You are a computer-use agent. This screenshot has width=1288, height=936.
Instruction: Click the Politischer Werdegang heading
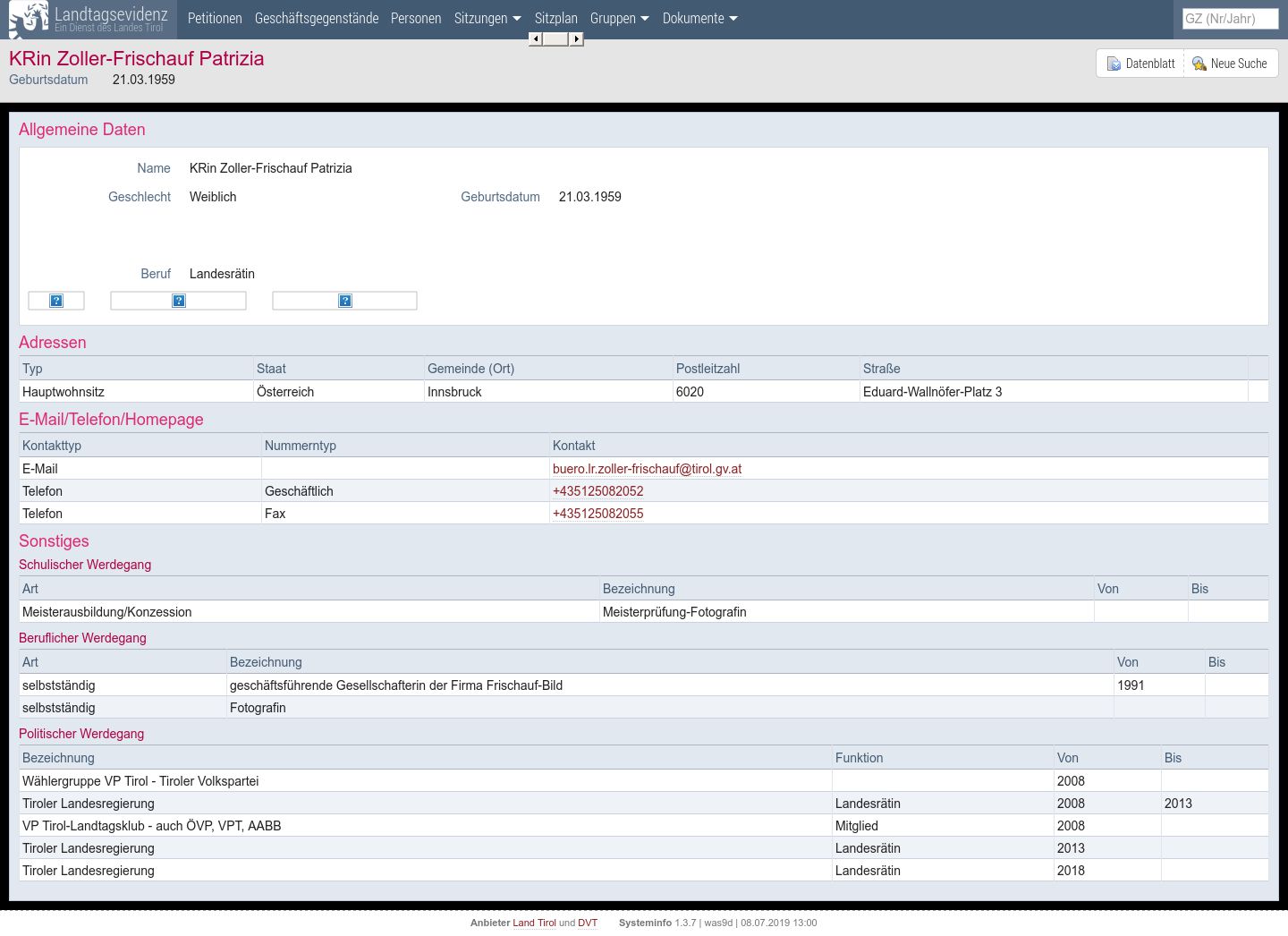[x=81, y=734]
